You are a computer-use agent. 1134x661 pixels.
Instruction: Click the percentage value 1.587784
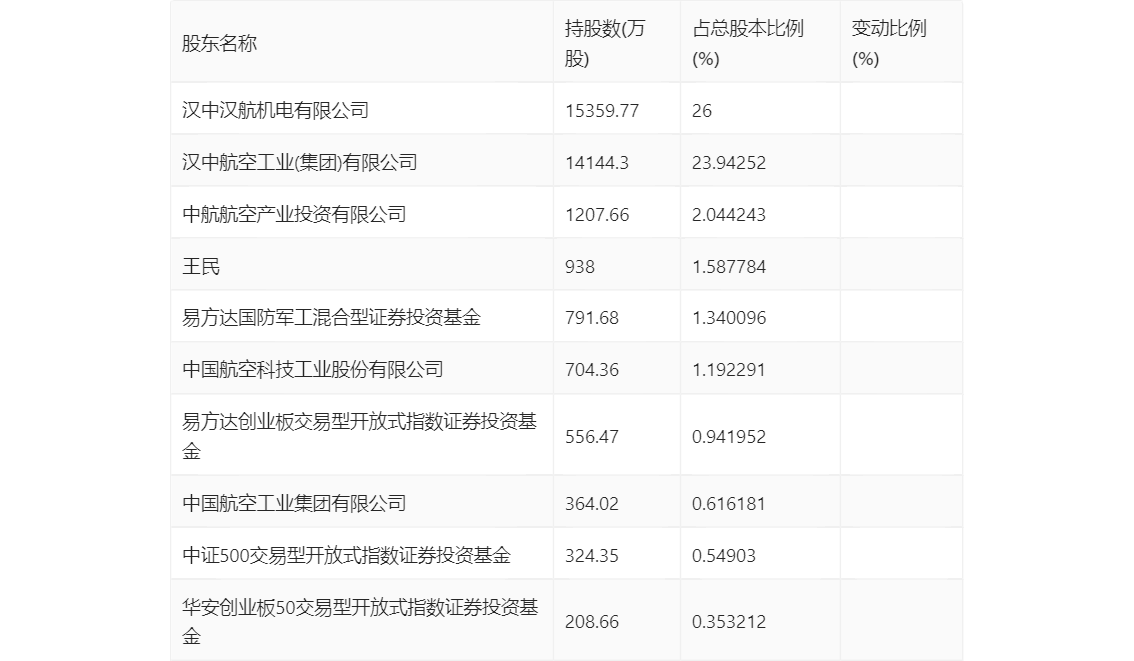[x=728, y=267]
